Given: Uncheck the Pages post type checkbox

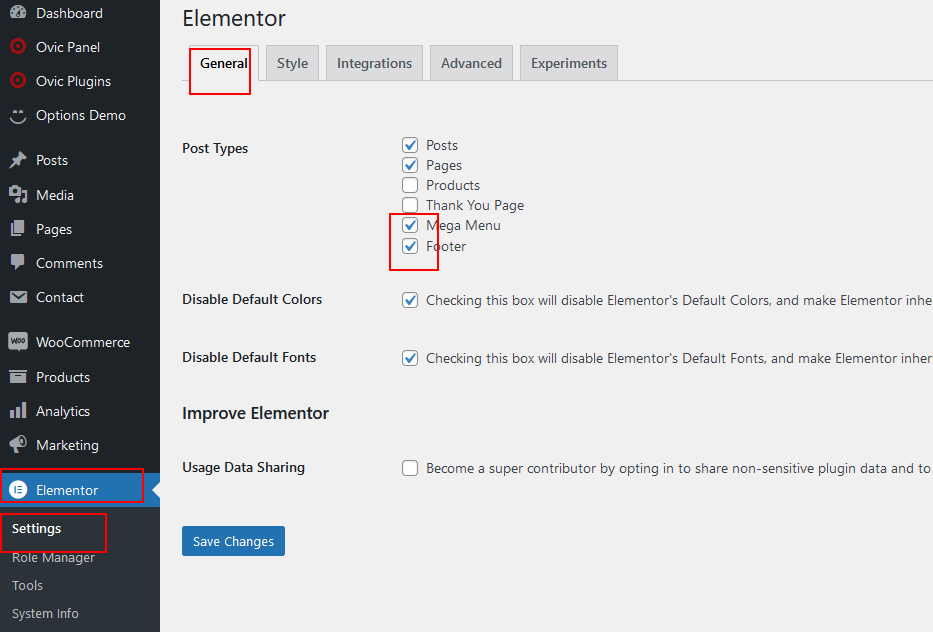Looking at the screenshot, I should [410, 165].
